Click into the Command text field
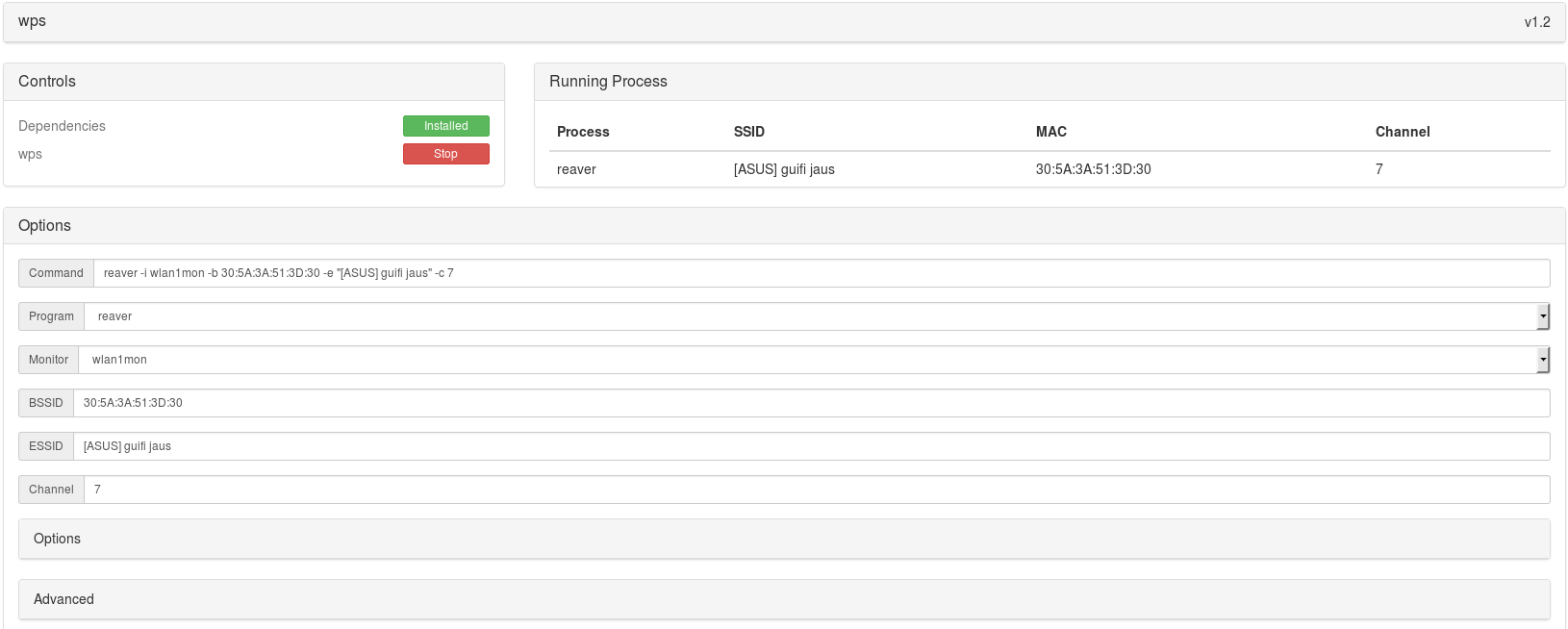1568x629 pixels. tap(821, 273)
